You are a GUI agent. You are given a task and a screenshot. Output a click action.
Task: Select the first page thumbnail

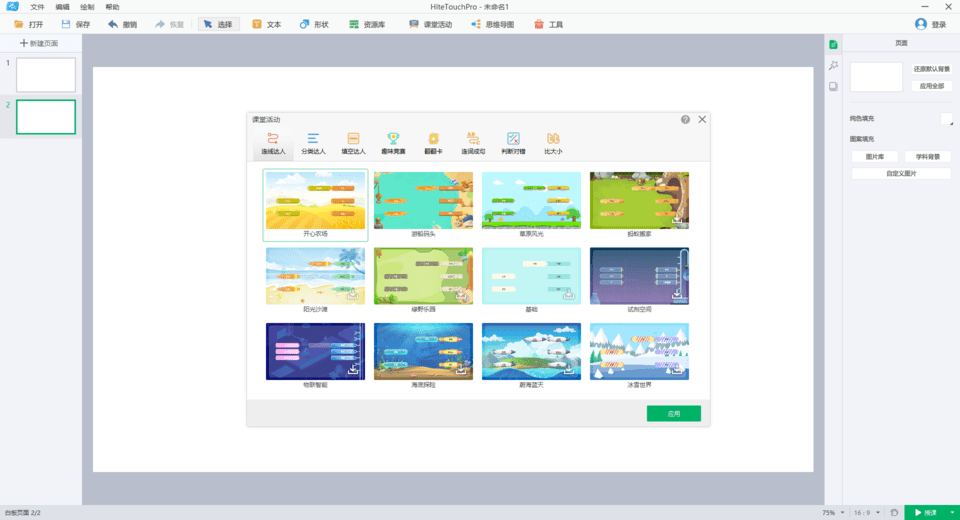click(x=46, y=75)
